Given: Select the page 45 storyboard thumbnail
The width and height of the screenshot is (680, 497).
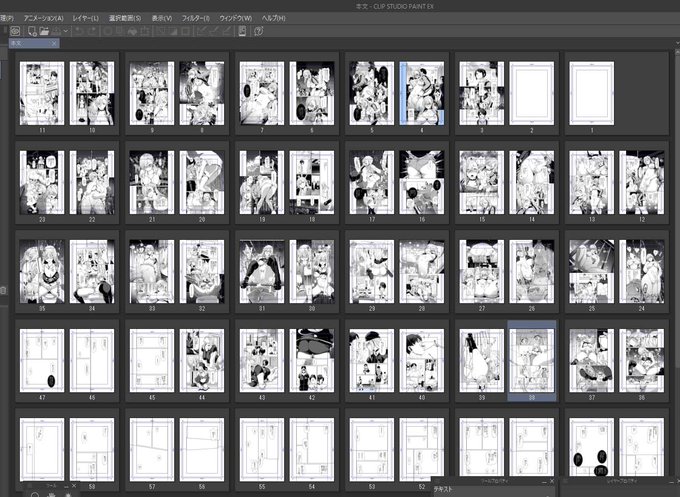Looking at the screenshot, I should click(x=152, y=360).
